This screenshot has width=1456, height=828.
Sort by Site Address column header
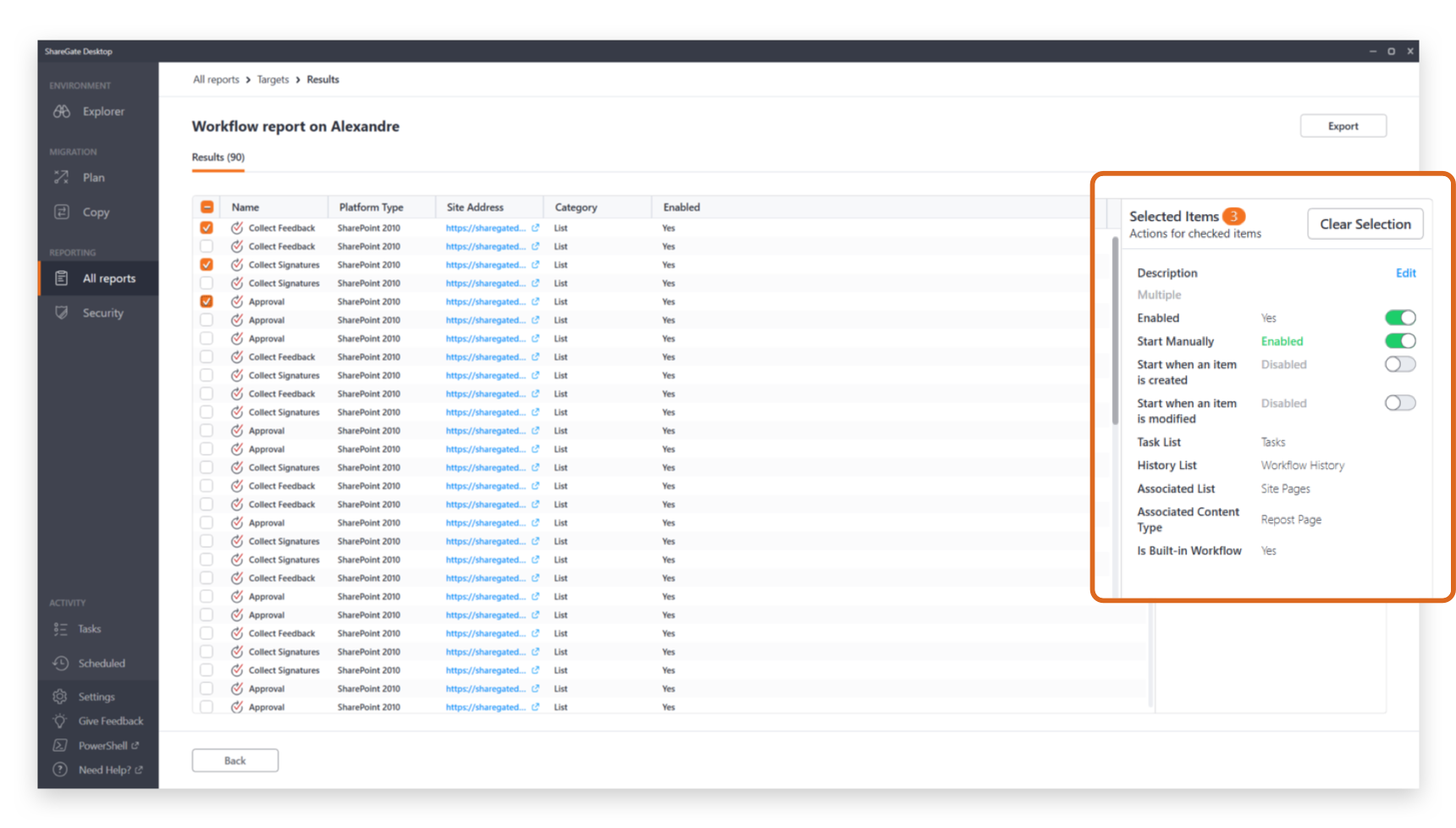click(x=475, y=207)
